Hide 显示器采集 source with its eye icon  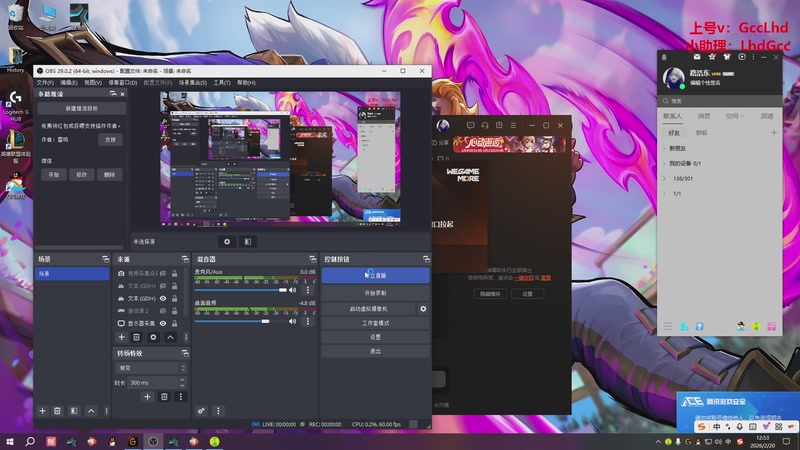(x=163, y=323)
